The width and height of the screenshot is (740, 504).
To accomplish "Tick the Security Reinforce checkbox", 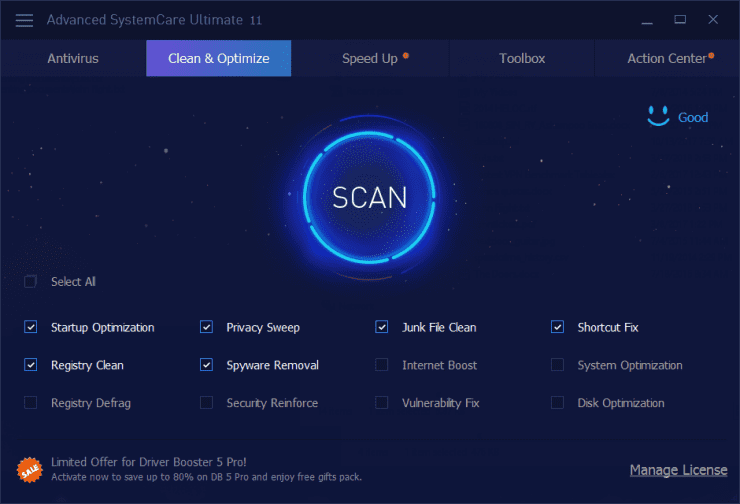I will pyautogui.click(x=206, y=403).
